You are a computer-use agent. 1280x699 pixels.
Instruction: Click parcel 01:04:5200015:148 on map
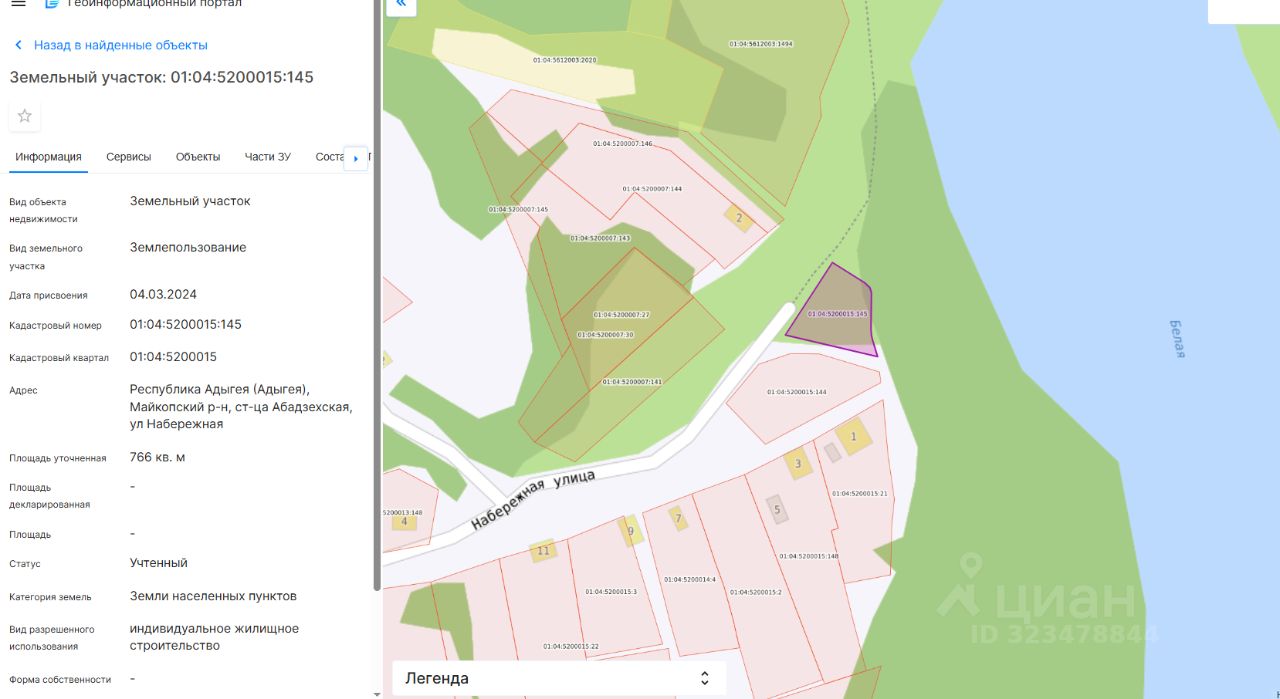pos(808,556)
